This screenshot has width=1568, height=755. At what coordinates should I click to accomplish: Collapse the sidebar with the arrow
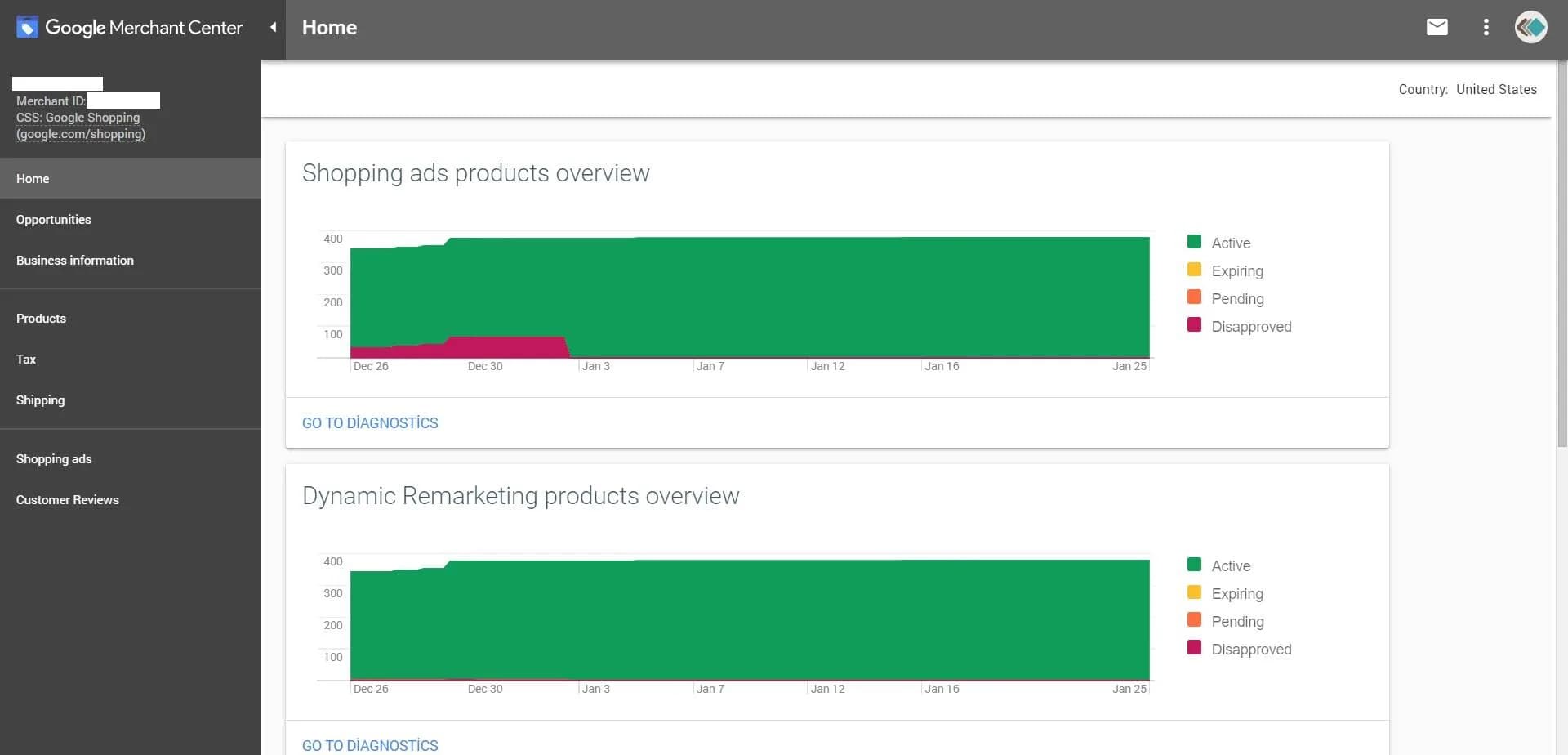click(273, 27)
